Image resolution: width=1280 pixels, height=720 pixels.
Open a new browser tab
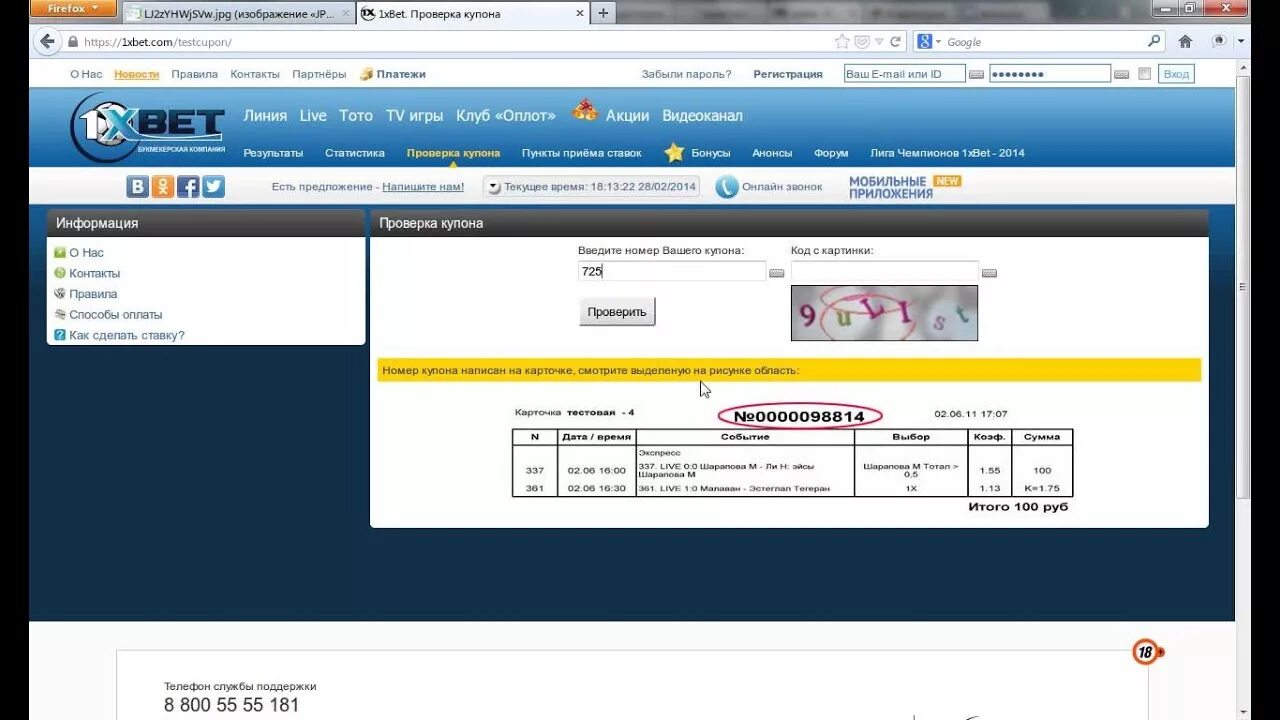pyautogui.click(x=602, y=14)
